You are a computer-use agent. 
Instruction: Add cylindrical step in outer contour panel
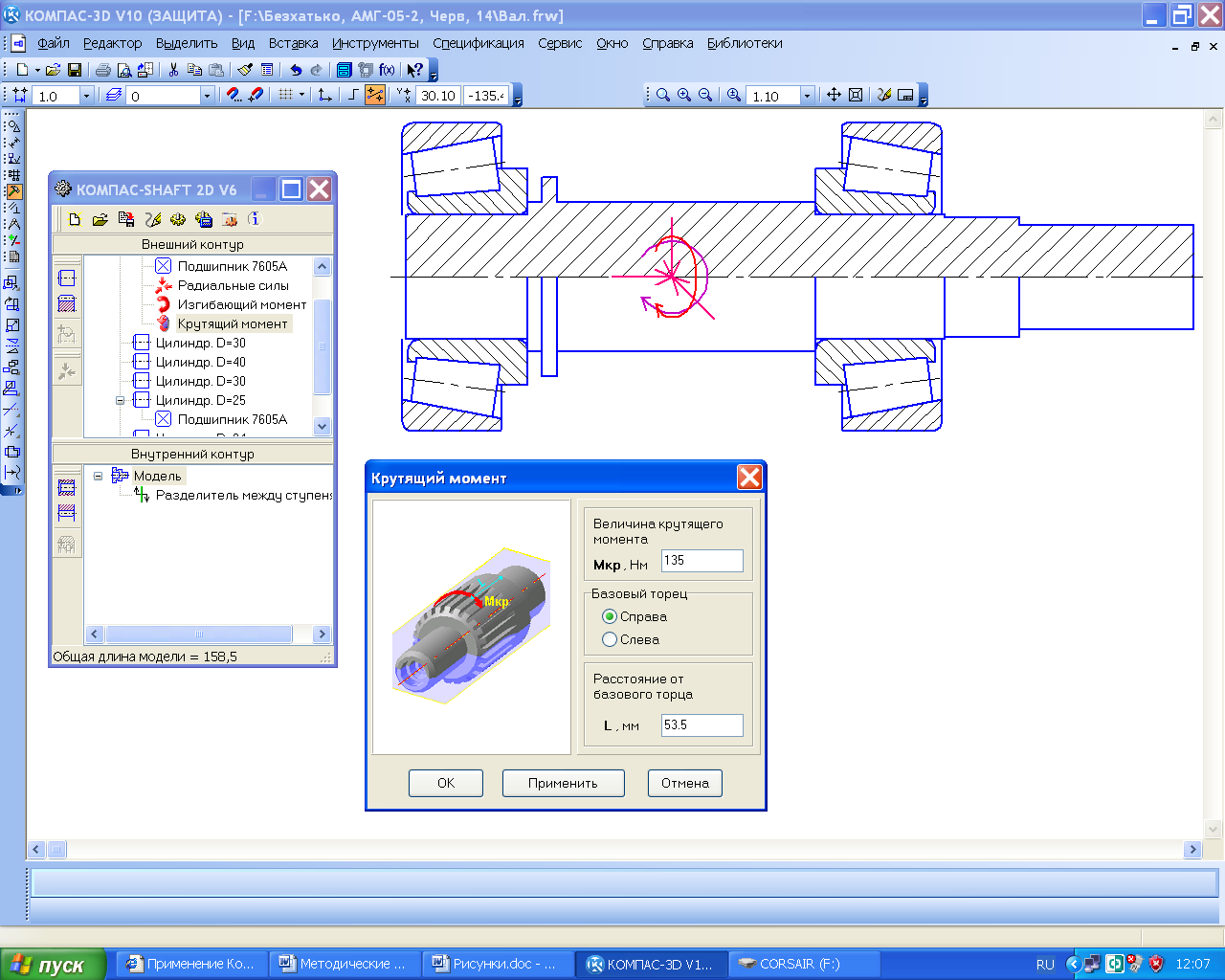pos(66,278)
